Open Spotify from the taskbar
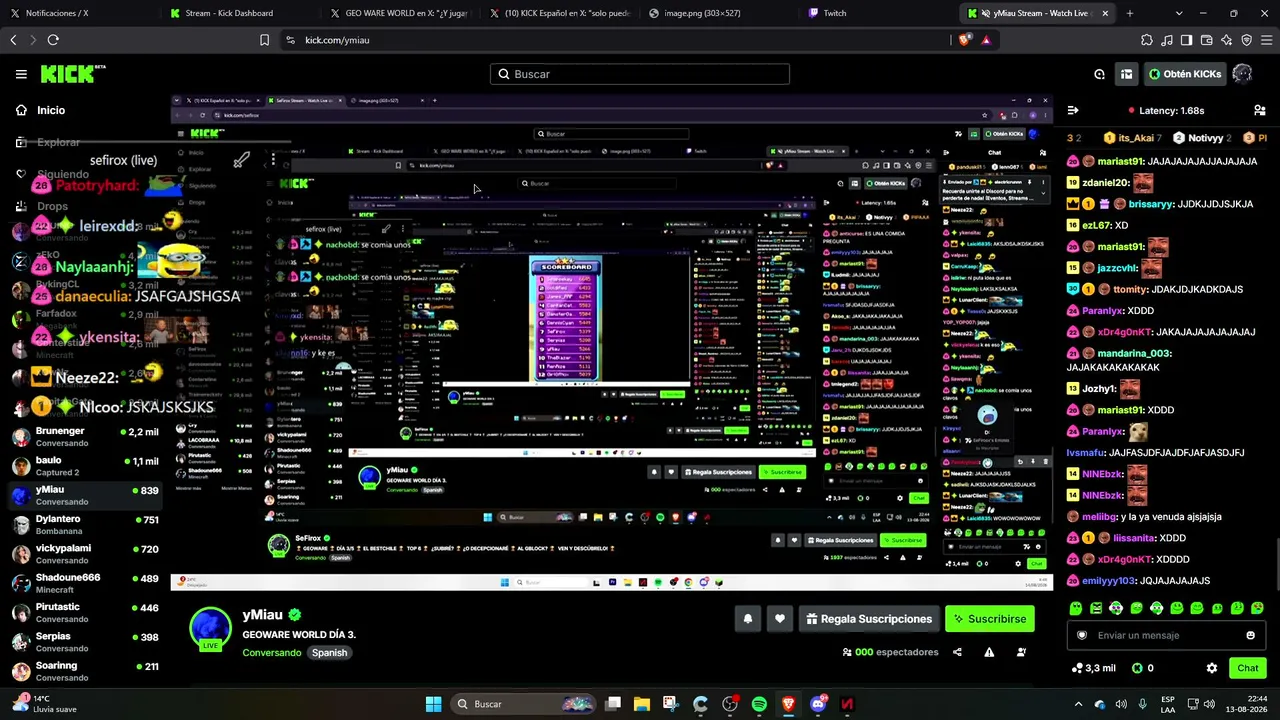This screenshot has width=1280, height=720. point(759,704)
